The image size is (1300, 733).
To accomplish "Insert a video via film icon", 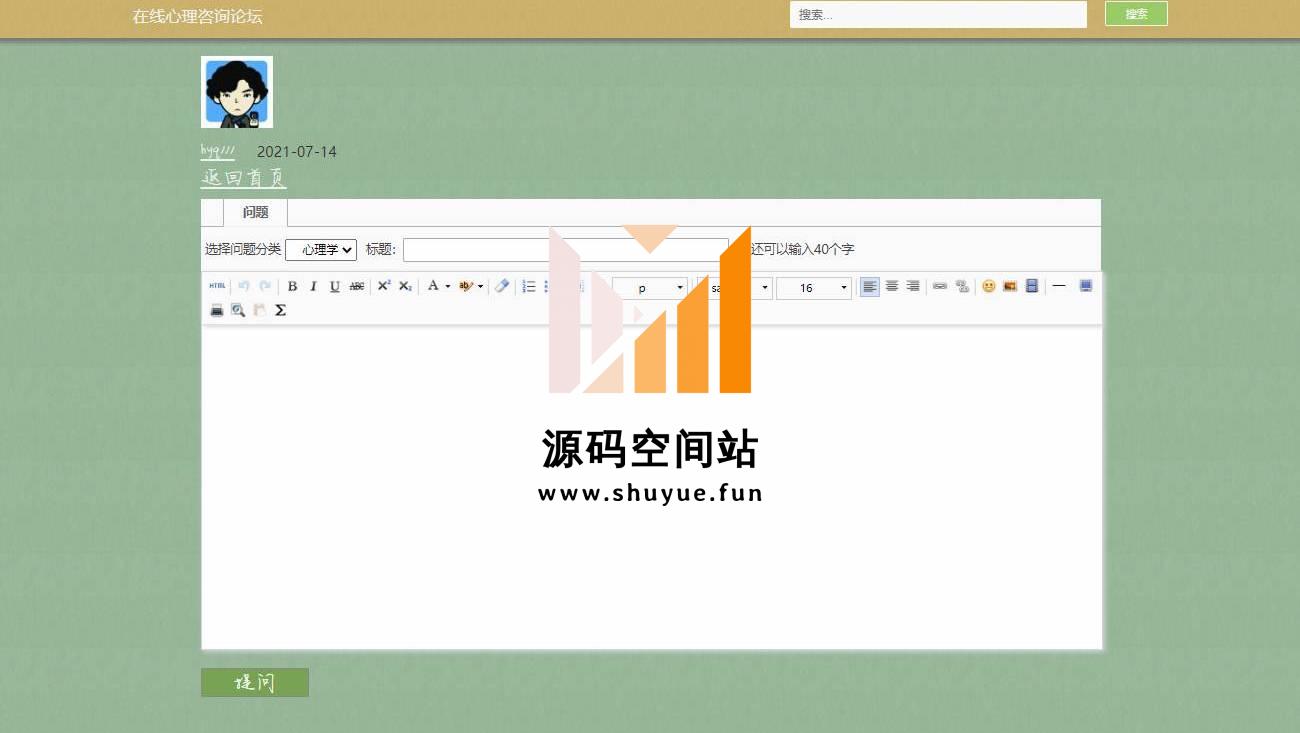I will (1032, 287).
